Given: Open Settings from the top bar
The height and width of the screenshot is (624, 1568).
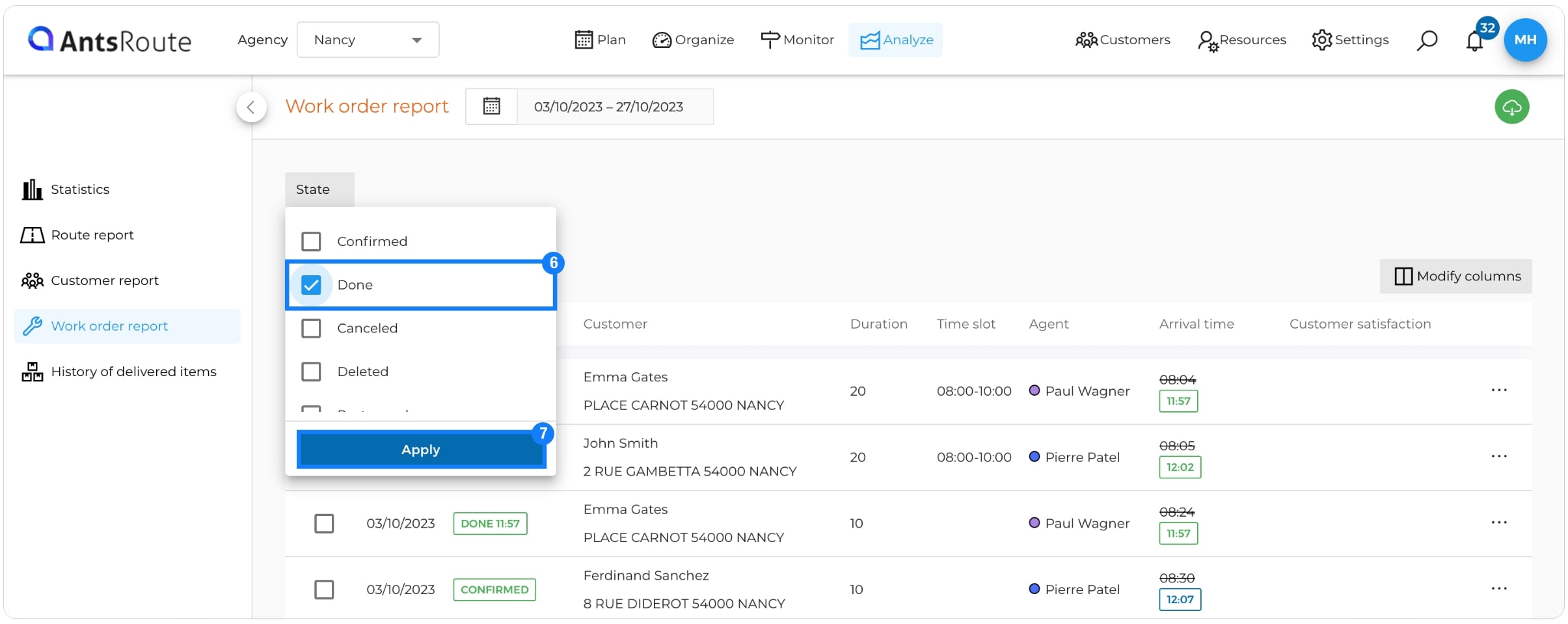Looking at the screenshot, I should [x=1350, y=40].
